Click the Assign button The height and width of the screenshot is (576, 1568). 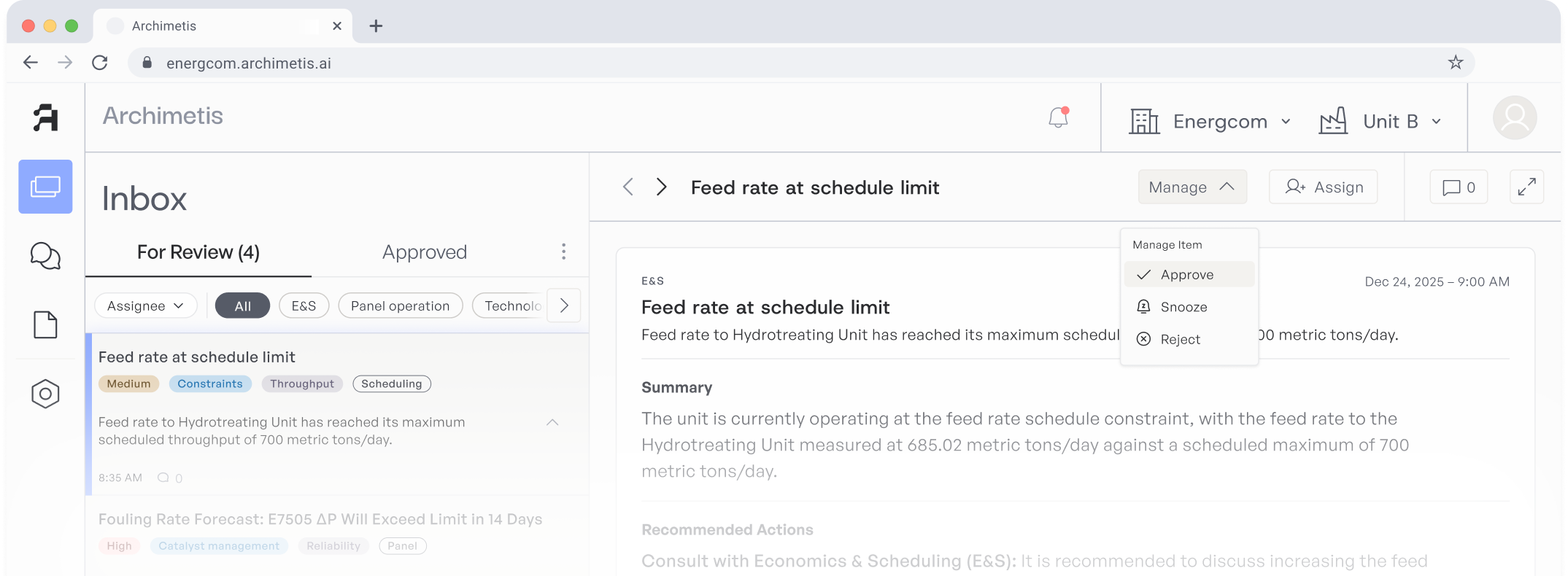coord(1323,187)
